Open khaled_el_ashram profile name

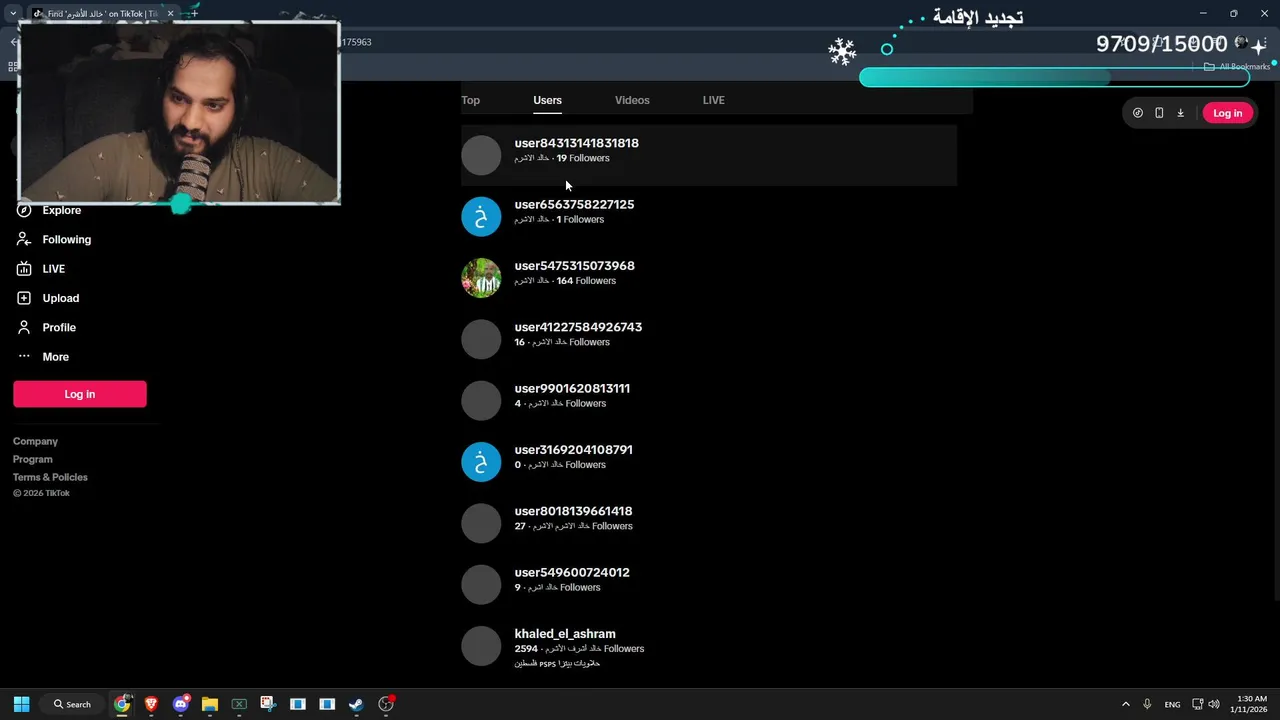tap(565, 634)
